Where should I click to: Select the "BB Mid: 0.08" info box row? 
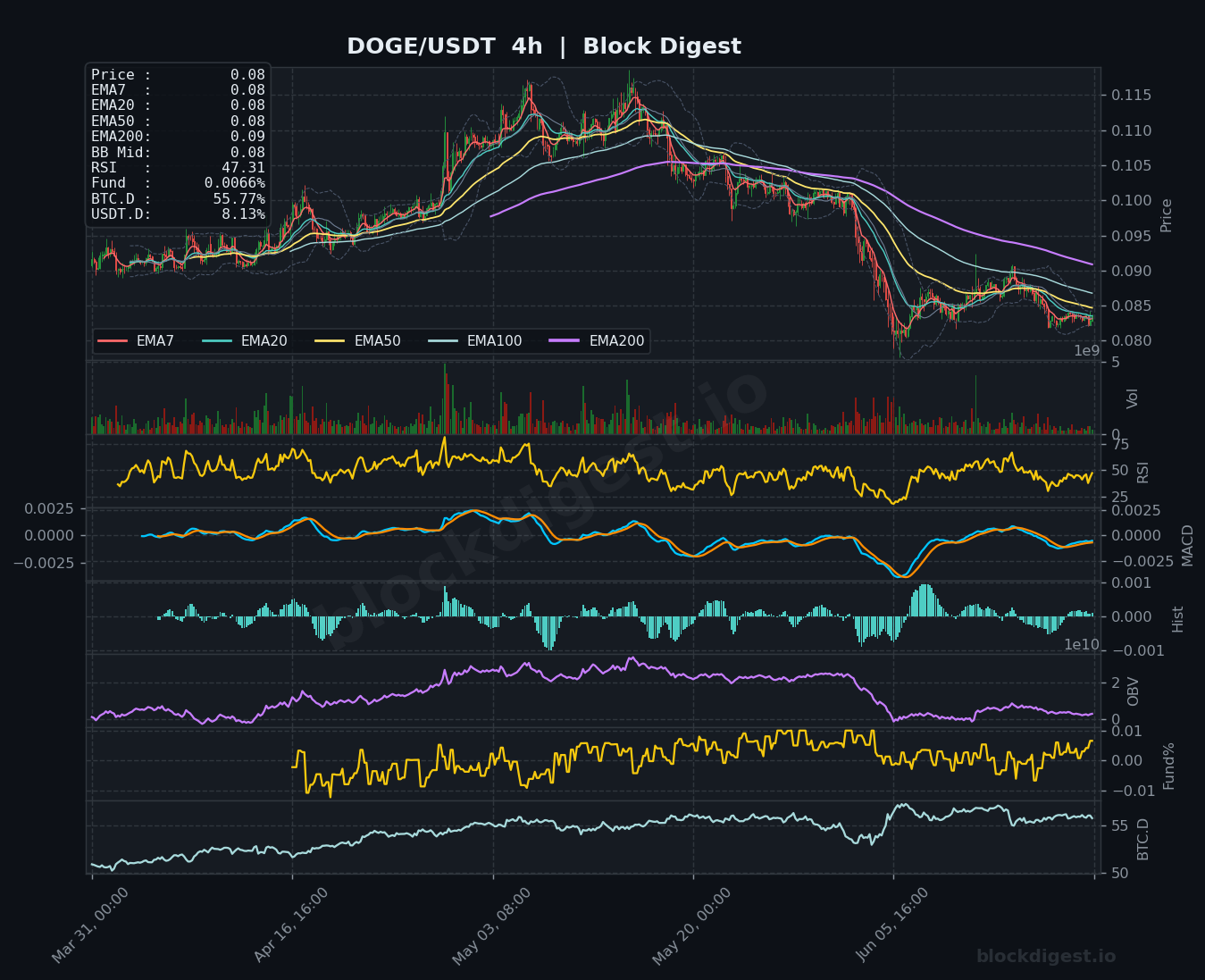pos(178,153)
